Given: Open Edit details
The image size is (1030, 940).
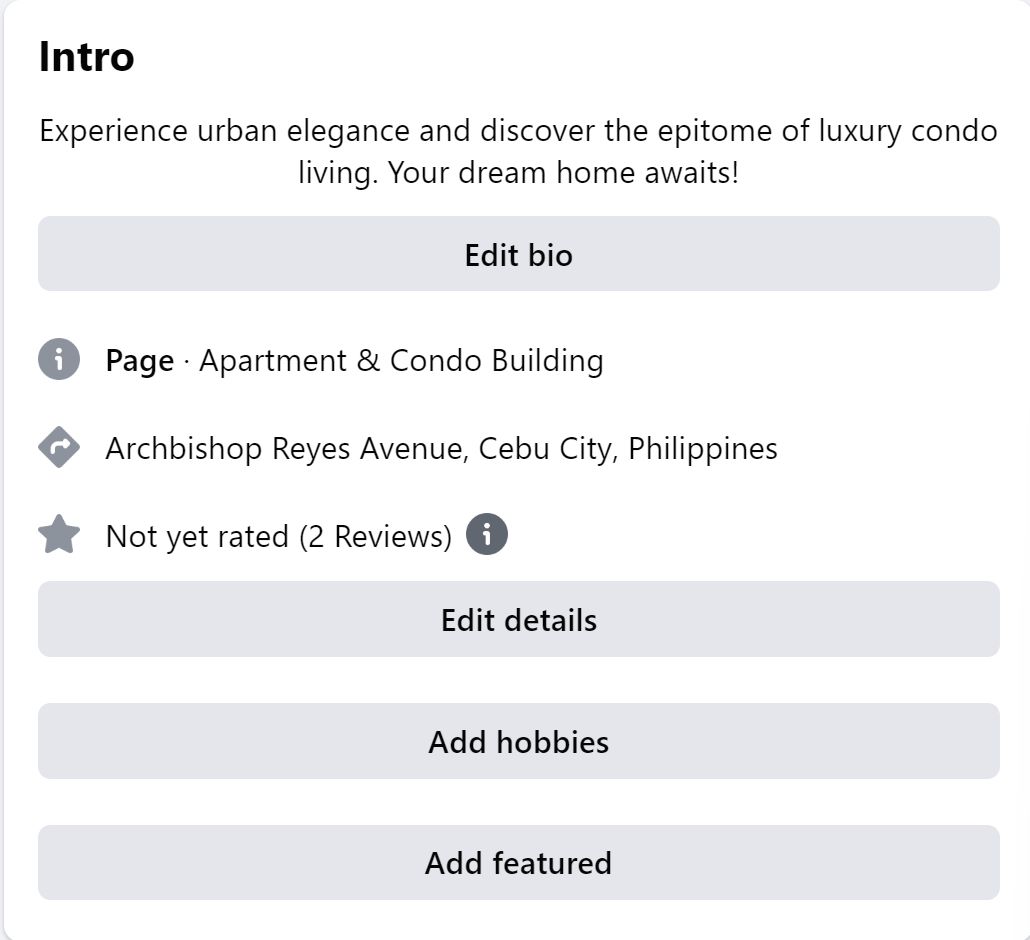Looking at the screenshot, I should 518,620.
